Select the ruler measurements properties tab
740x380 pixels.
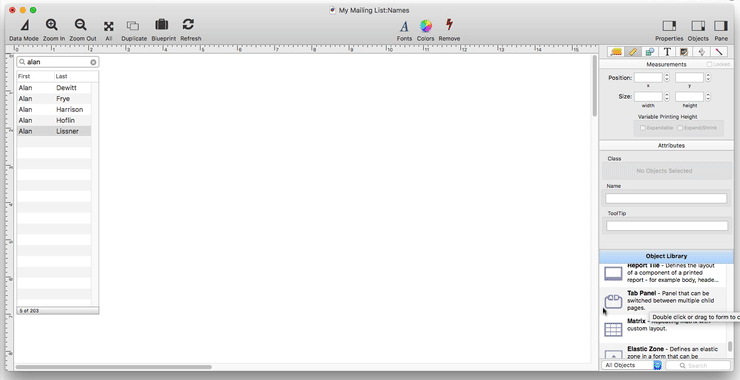(633, 52)
